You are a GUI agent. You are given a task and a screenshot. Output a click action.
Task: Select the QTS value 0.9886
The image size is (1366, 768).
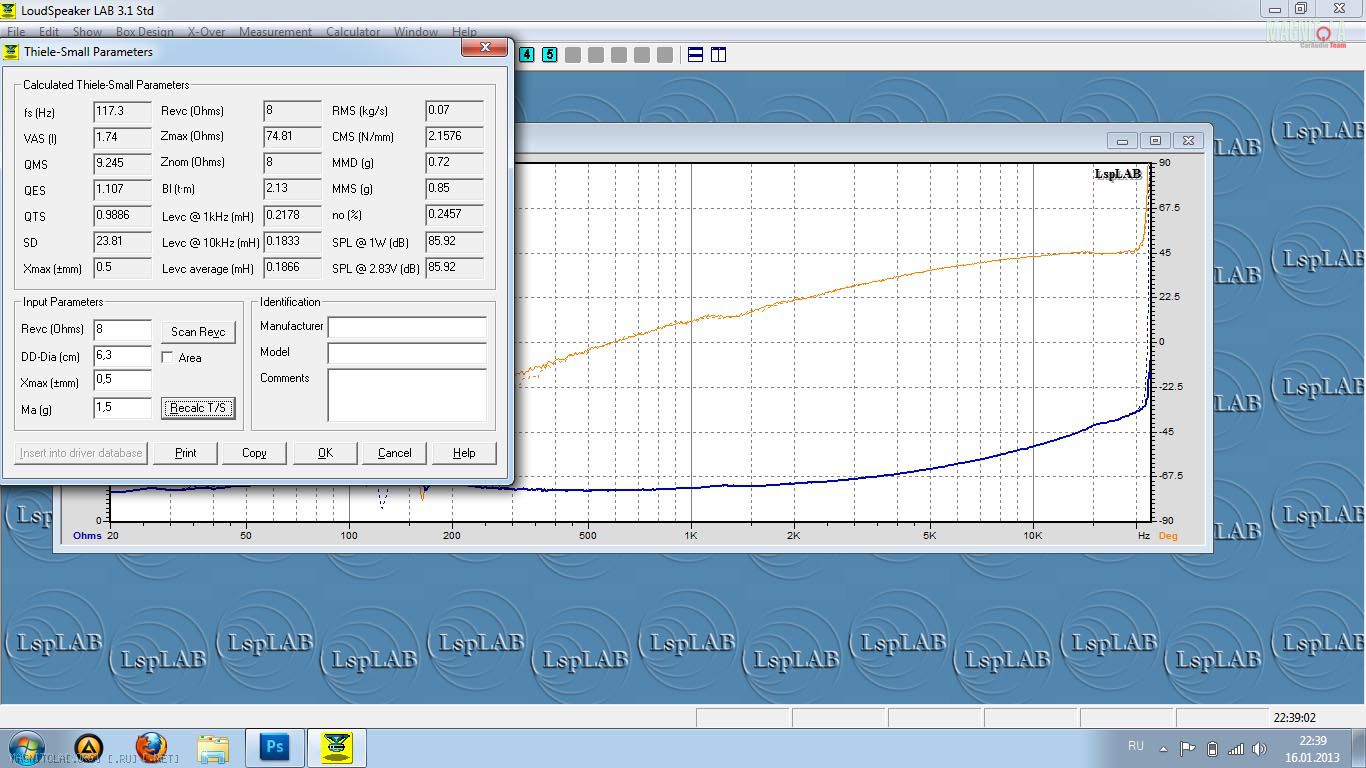click(x=122, y=215)
